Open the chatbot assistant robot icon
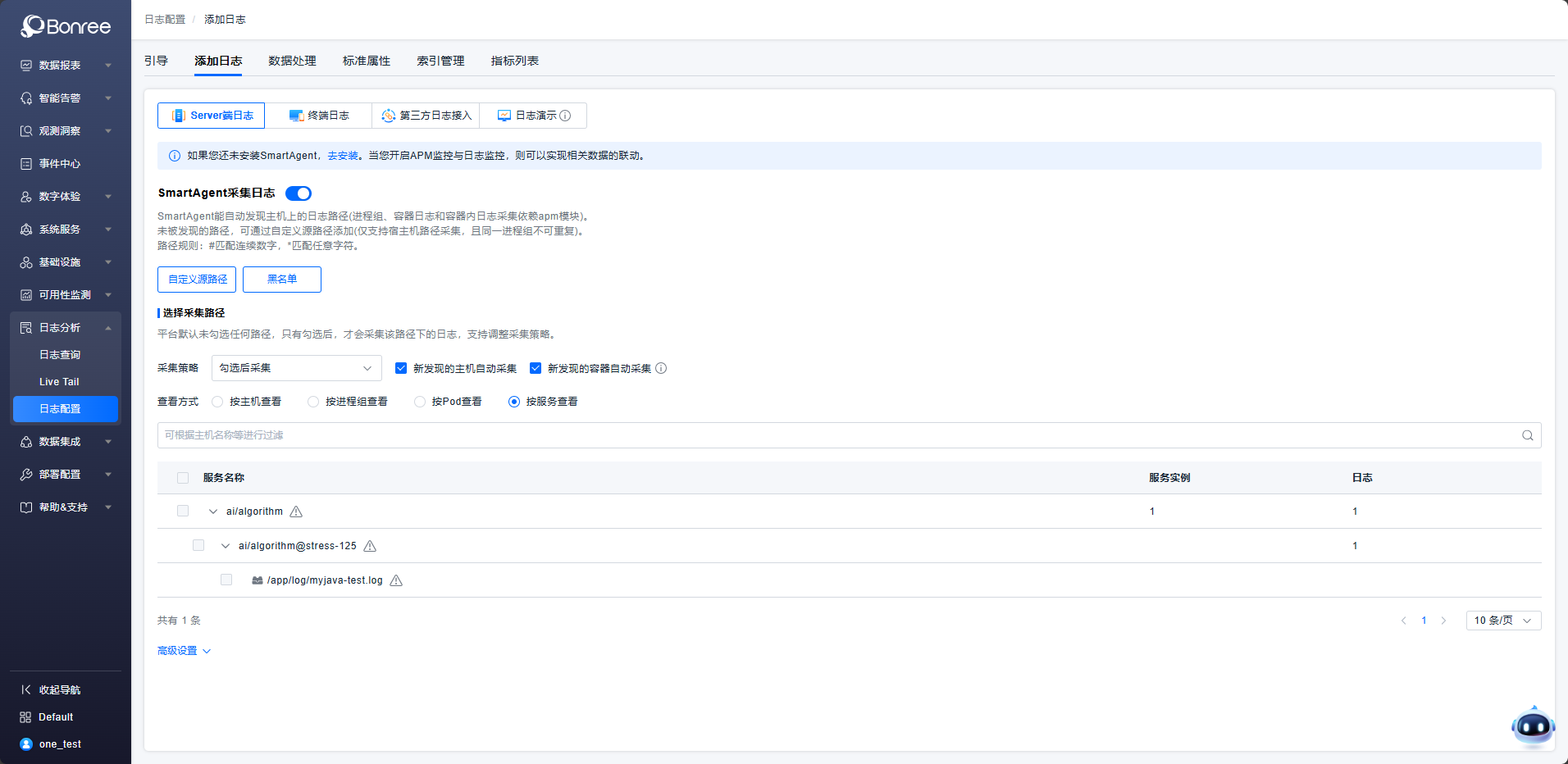This screenshot has height=764, width=1568. tap(1532, 726)
